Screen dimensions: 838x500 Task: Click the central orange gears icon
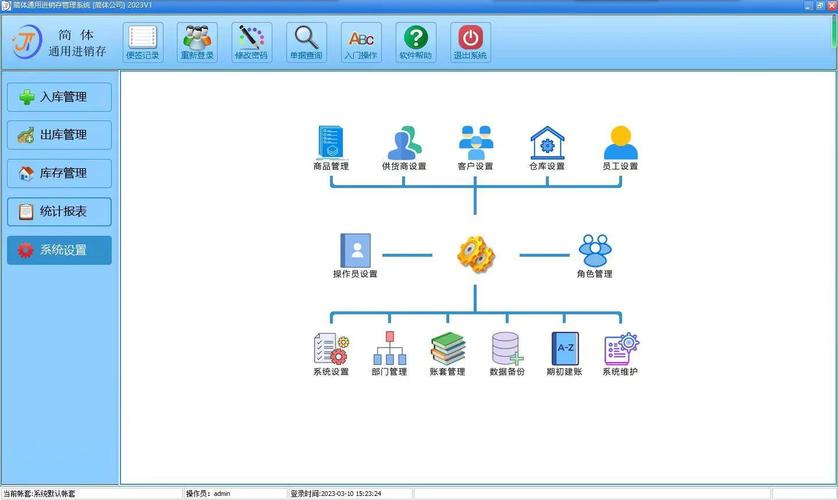click(476, 254)
